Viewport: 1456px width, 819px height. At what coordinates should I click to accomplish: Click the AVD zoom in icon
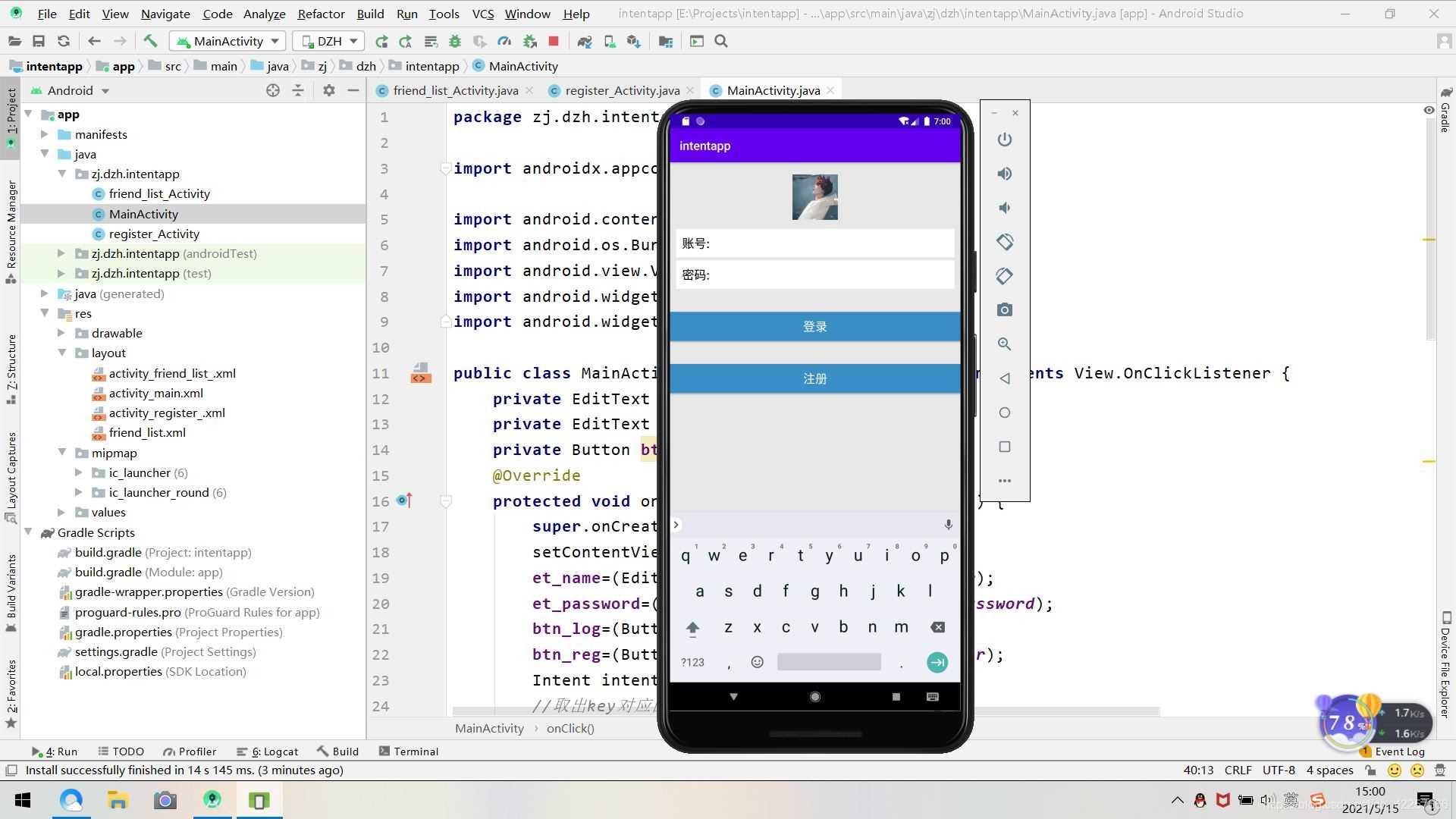coord(1005,344)
